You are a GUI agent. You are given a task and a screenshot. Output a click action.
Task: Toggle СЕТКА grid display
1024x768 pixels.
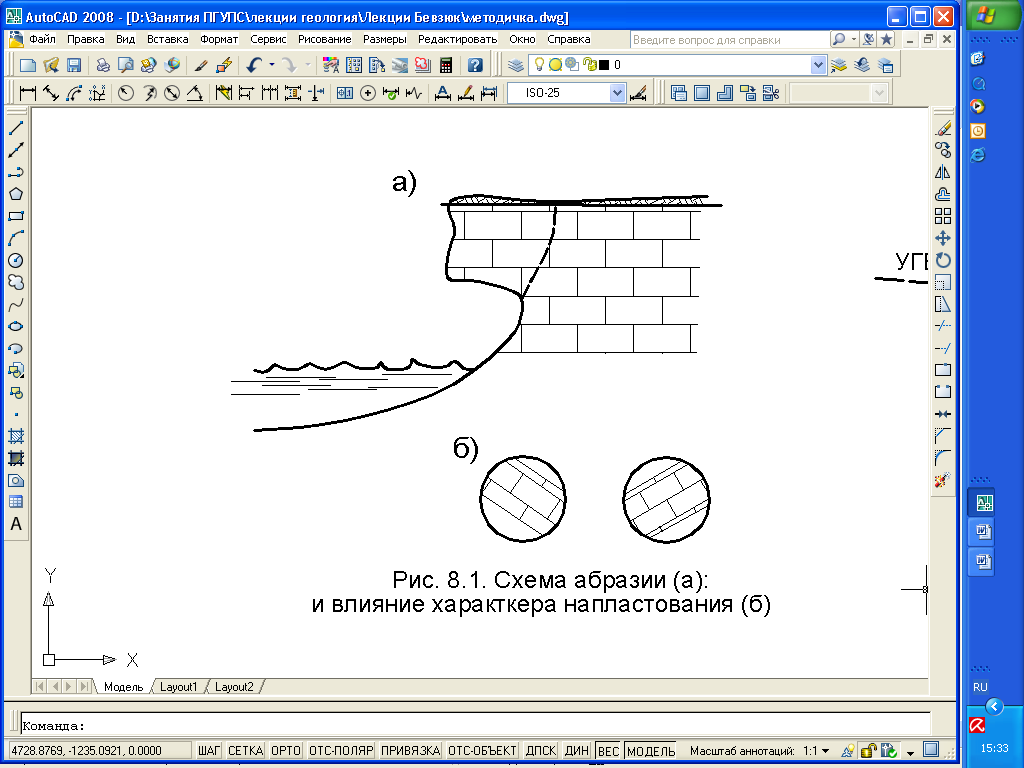click(x=245, y=751)
